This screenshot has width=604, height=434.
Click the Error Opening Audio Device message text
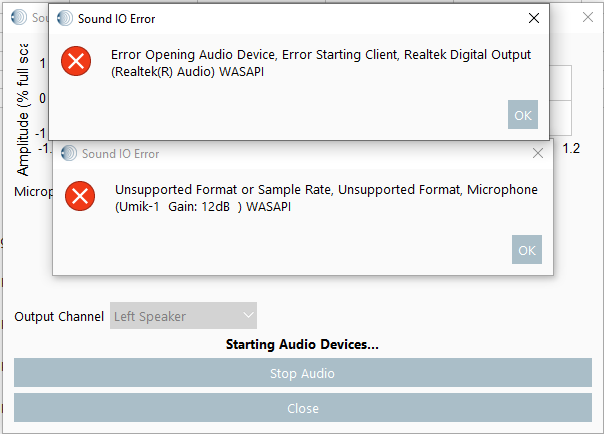[x=320, y=63]
